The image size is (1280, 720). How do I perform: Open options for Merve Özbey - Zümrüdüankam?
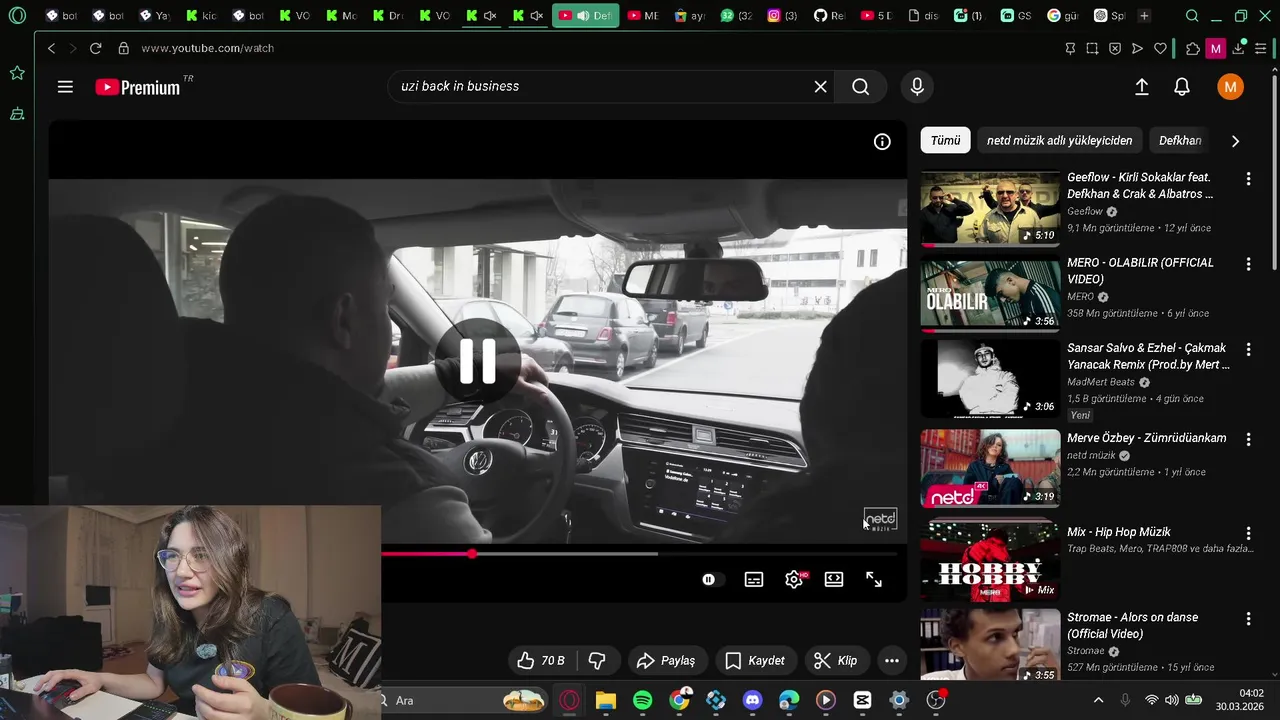pos(1248,440)
